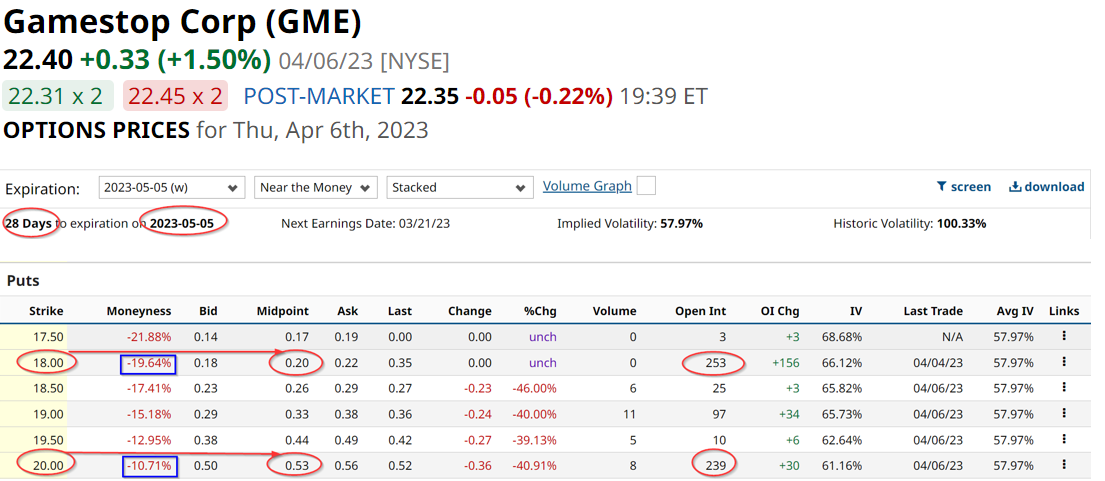This screenshot has height=481, width=1105.
Task: Open links menu for 18.50 strike row
Action: (1064, 388)
